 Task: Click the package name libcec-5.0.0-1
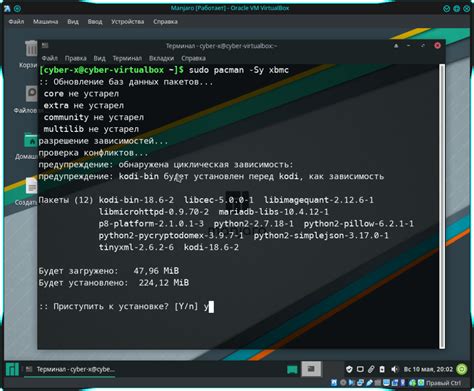tap(219, 200)
